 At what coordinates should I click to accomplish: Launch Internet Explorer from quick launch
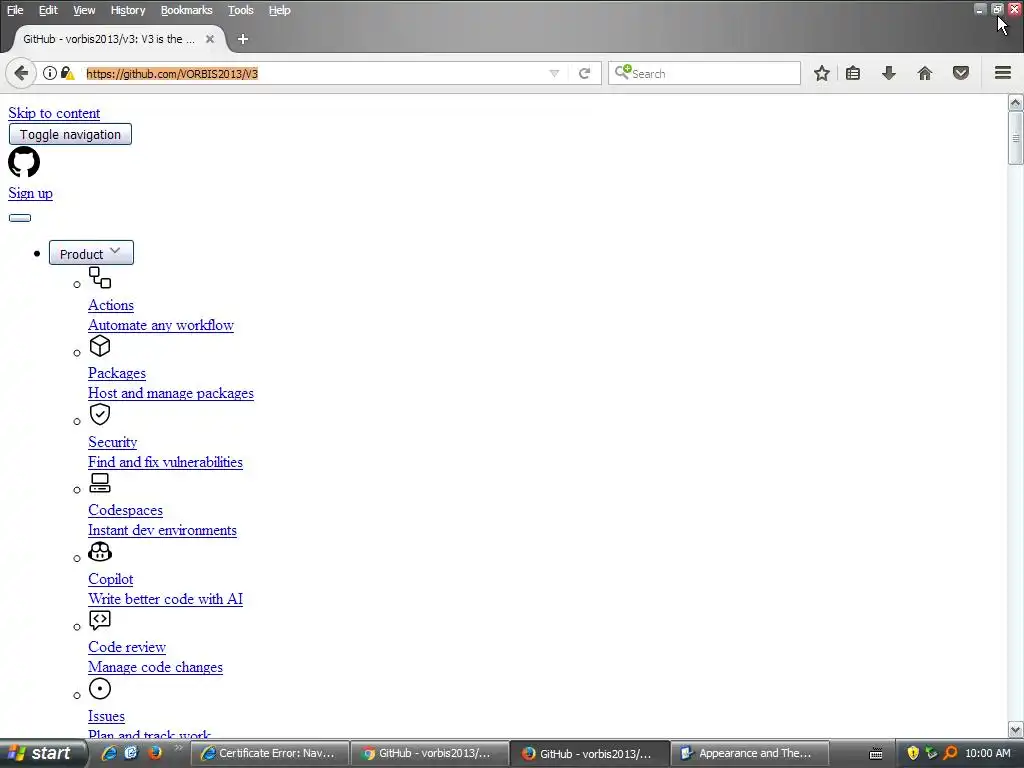(x=108, y=753)
